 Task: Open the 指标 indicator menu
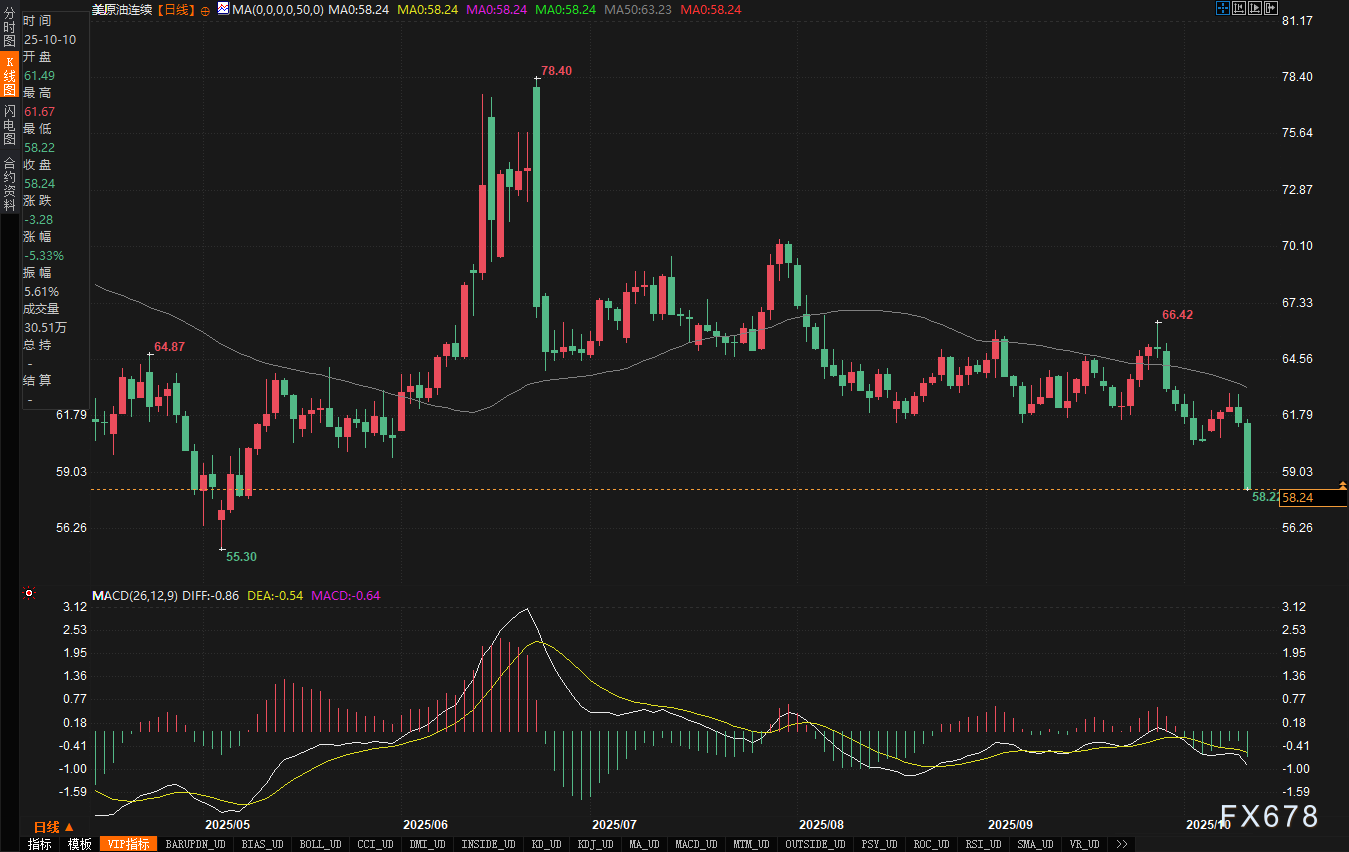(x=40, y=844)
